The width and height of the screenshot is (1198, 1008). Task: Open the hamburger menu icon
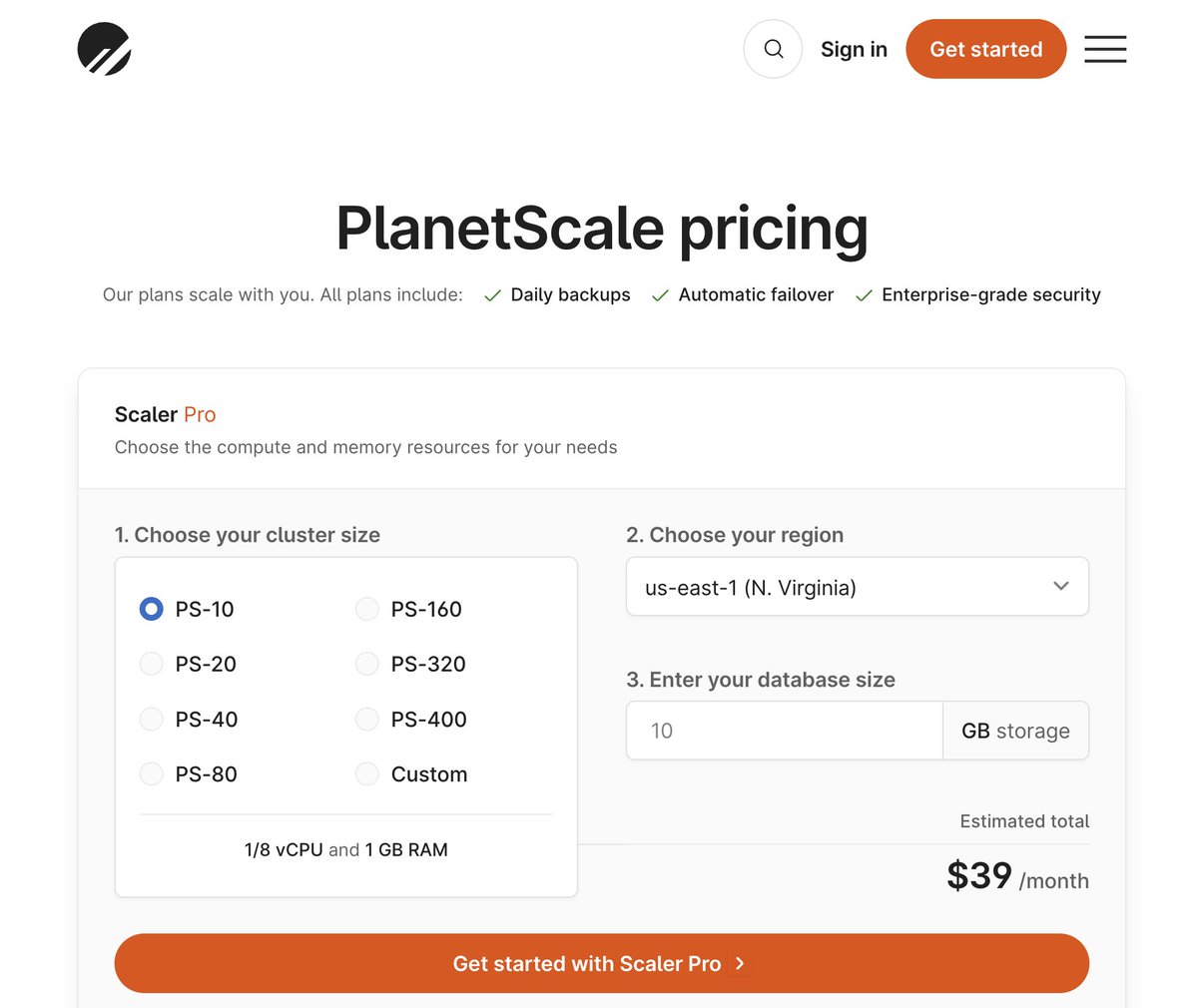click(1105, 49)
